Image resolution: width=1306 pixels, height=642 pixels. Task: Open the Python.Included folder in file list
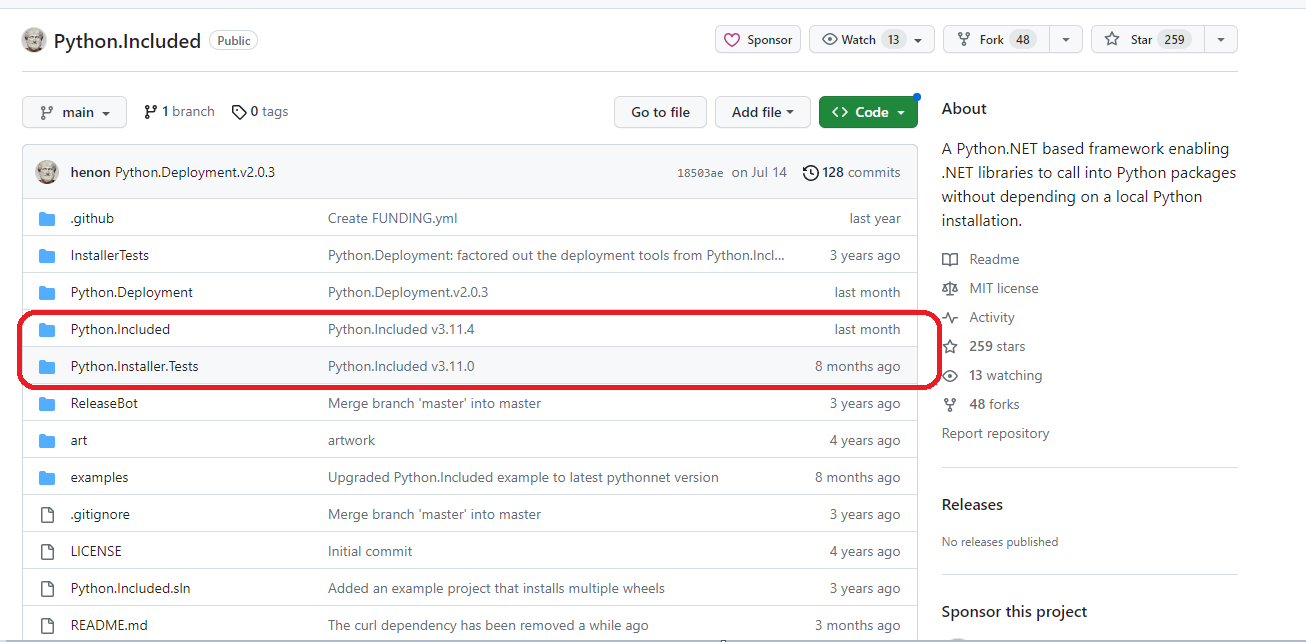point(120,329)
